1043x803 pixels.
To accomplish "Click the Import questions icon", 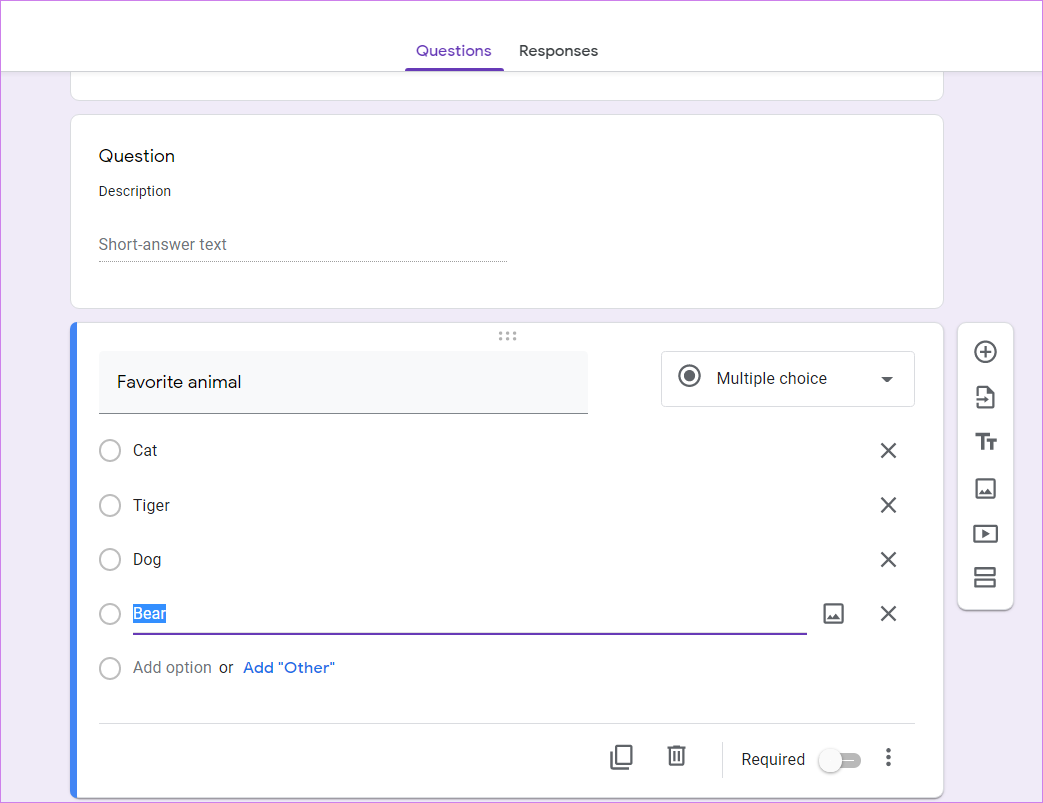I will pyautogui.click(x=985, y=397).
